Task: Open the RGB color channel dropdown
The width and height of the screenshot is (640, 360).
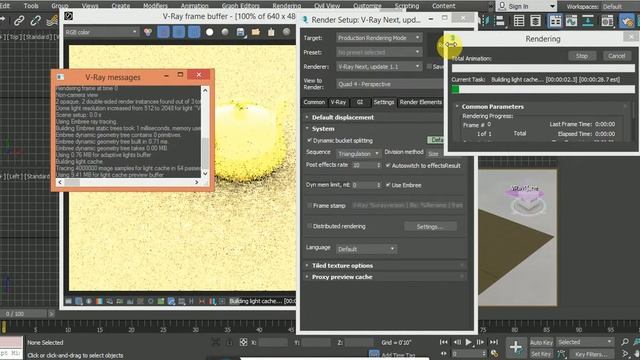Action: tap(101, 32)
